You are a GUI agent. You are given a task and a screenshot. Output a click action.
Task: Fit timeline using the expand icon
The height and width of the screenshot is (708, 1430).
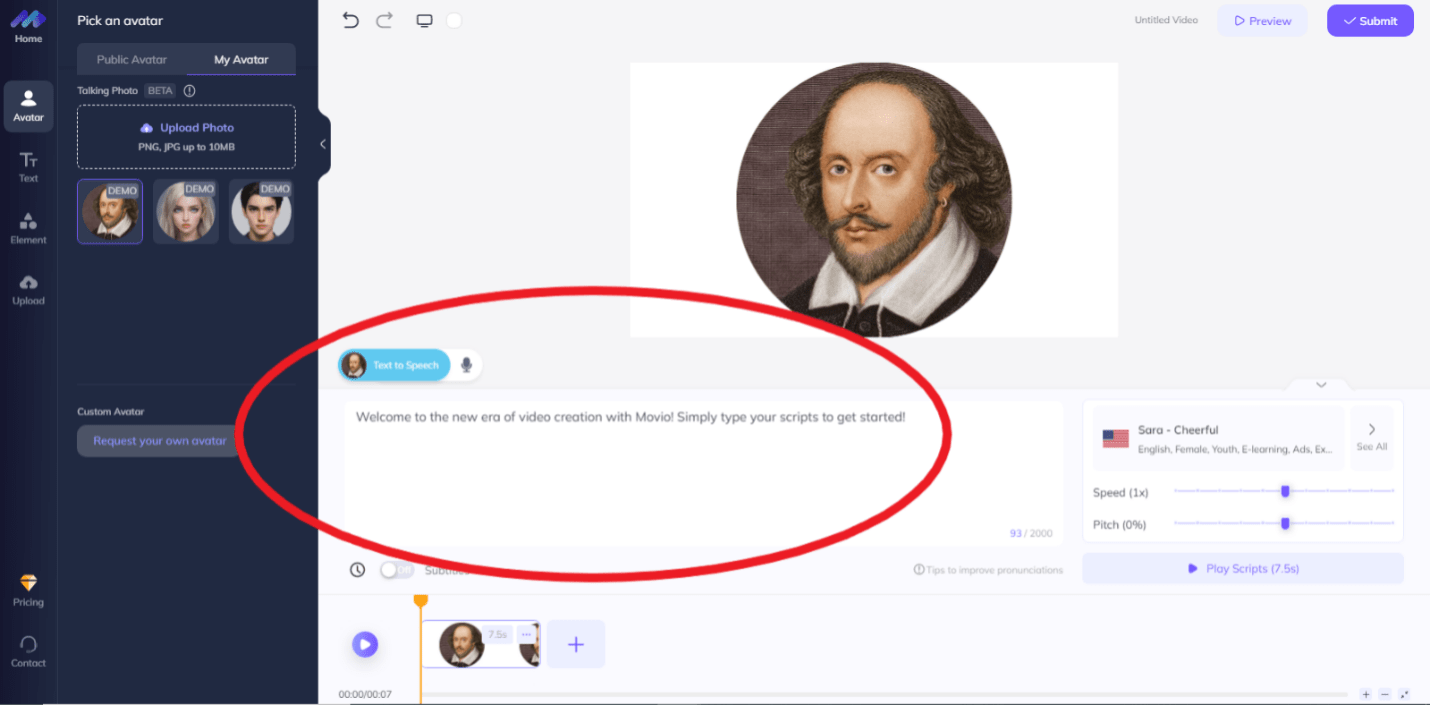[x=1404, y=694]
